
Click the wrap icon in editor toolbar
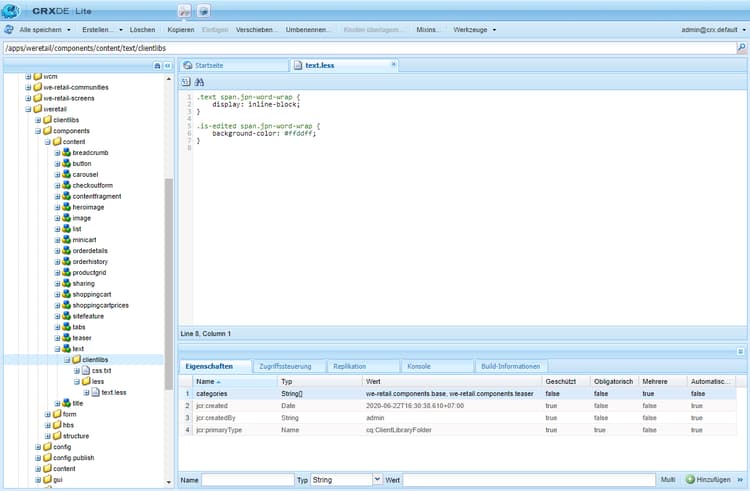pos(186,82)
